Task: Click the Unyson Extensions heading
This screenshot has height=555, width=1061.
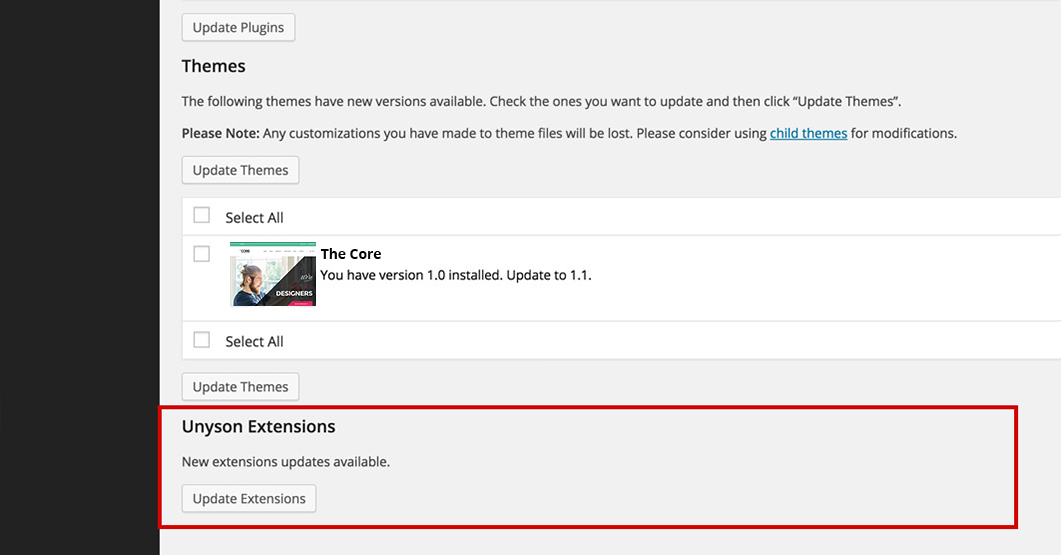Action: (x=258, y=426)
